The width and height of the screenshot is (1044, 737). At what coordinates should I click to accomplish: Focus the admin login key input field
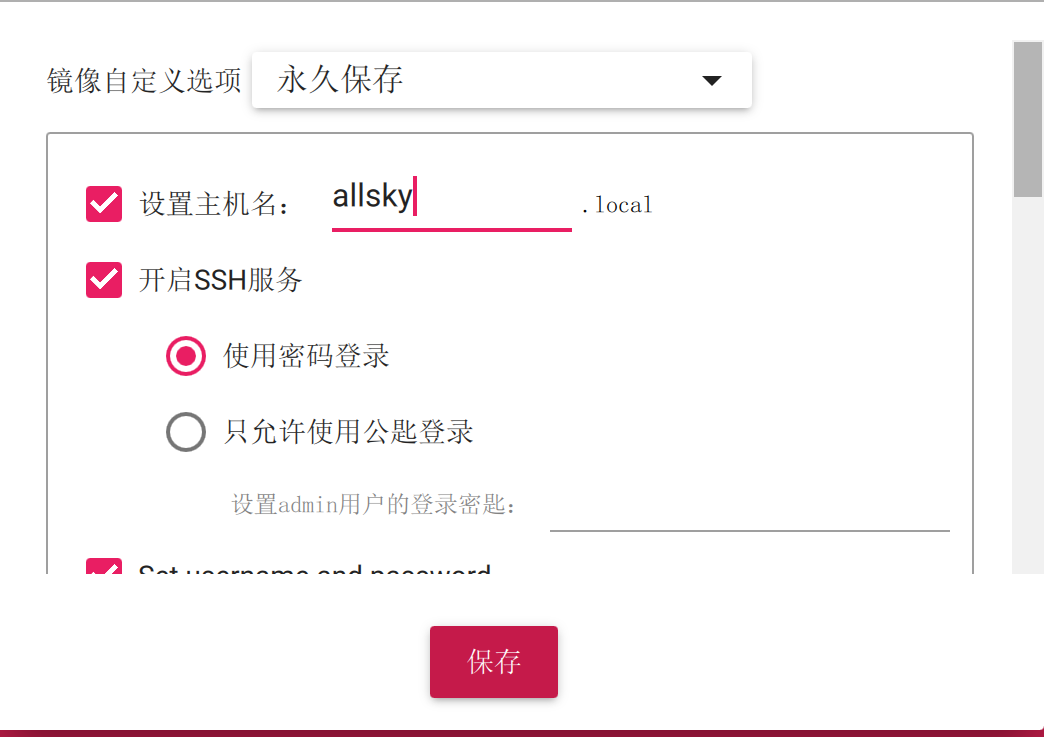tap(749, 510)
